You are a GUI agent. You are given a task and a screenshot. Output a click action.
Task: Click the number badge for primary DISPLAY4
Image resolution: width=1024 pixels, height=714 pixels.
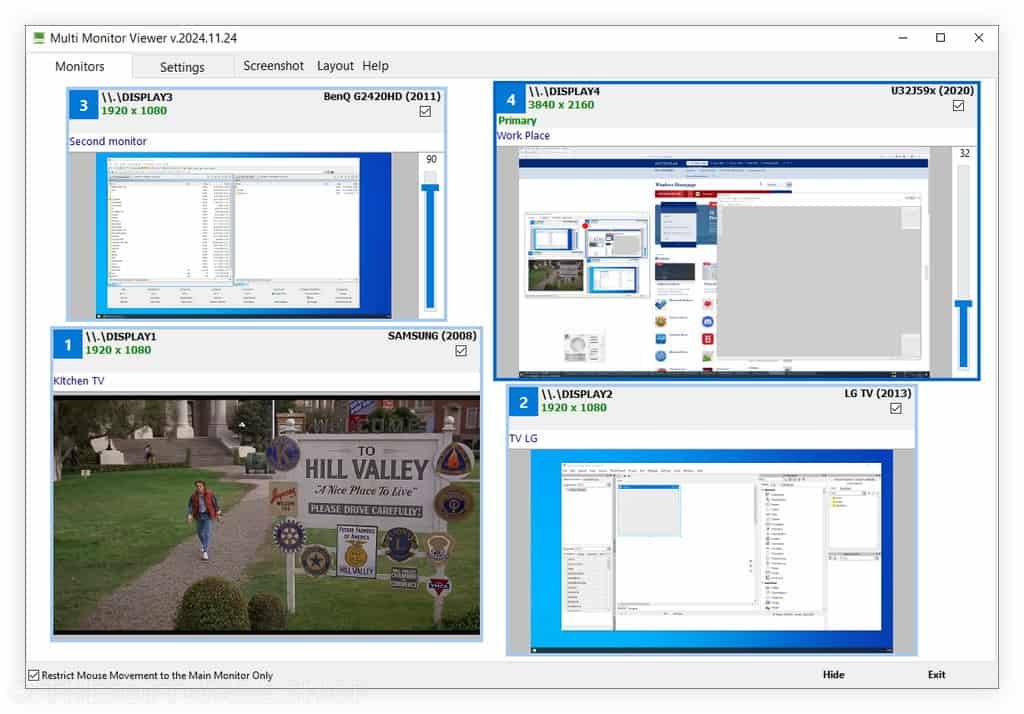pos(511,100)
